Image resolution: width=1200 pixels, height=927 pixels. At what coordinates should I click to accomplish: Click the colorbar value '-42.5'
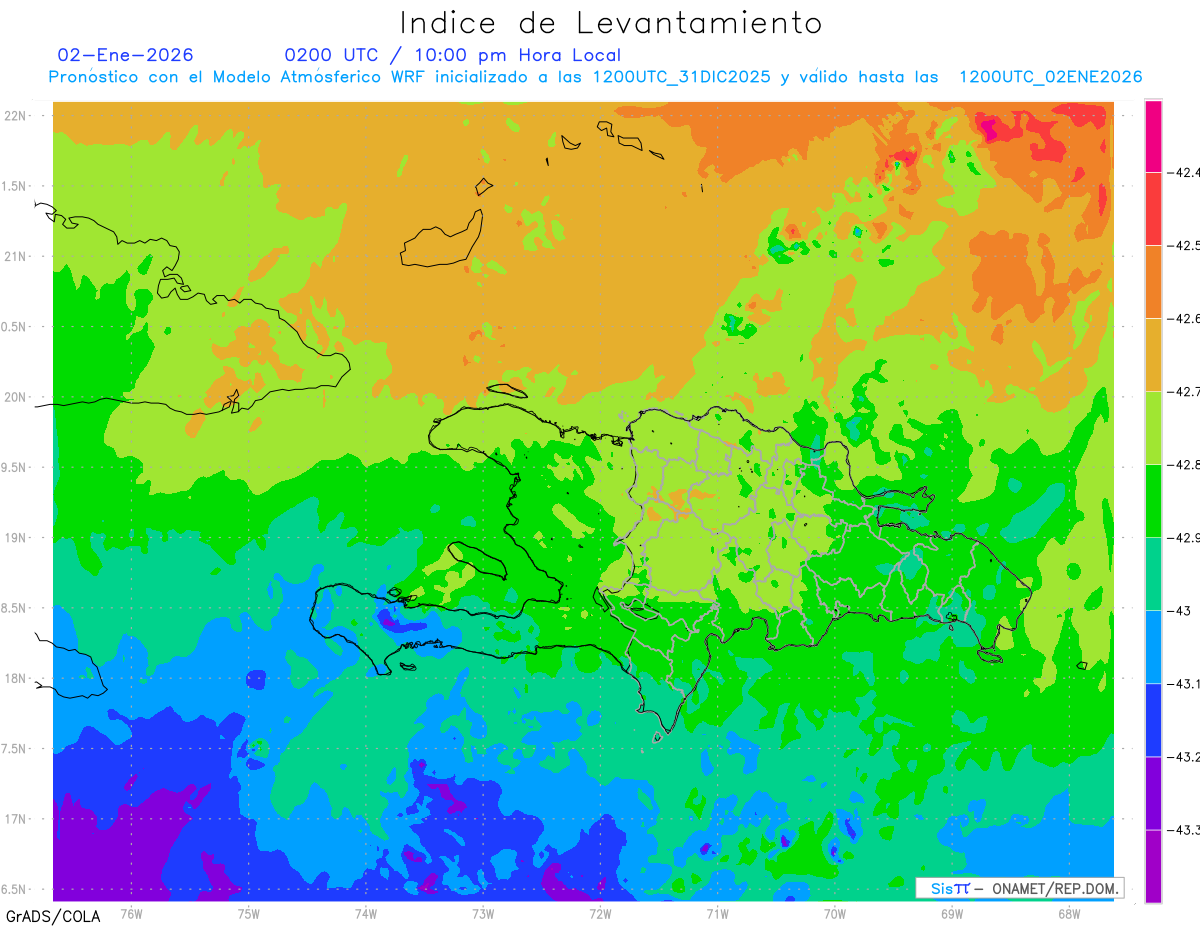coord(1184,246)
